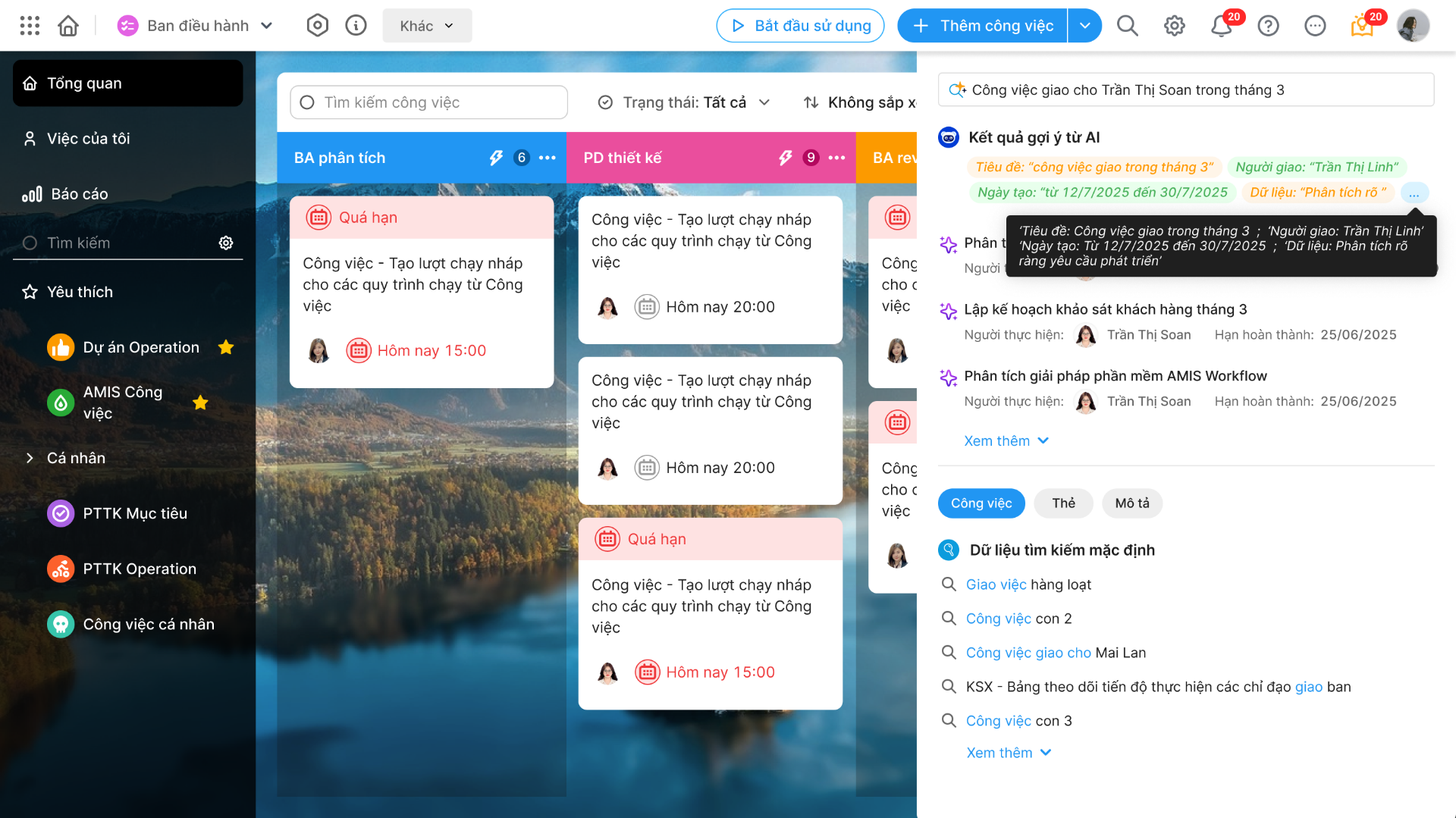
Task: Click lightning icon on BA phân tích column
Action: point(496,158)
